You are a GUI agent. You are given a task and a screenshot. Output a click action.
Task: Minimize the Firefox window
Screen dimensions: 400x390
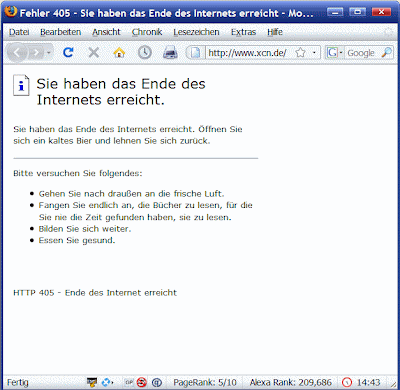pos(335,12)
